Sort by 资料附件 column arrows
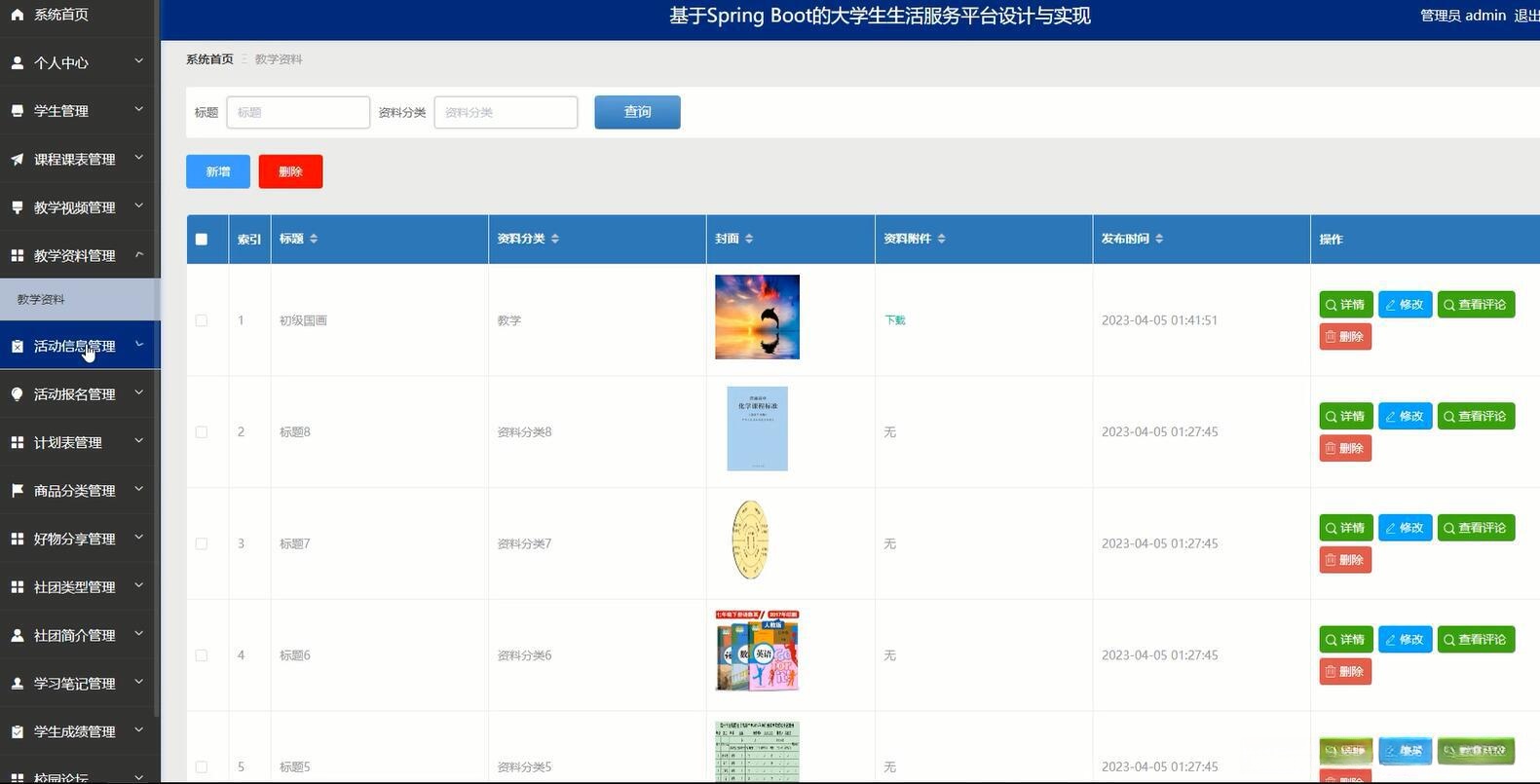1540x784 pixels. coord(942,239)
